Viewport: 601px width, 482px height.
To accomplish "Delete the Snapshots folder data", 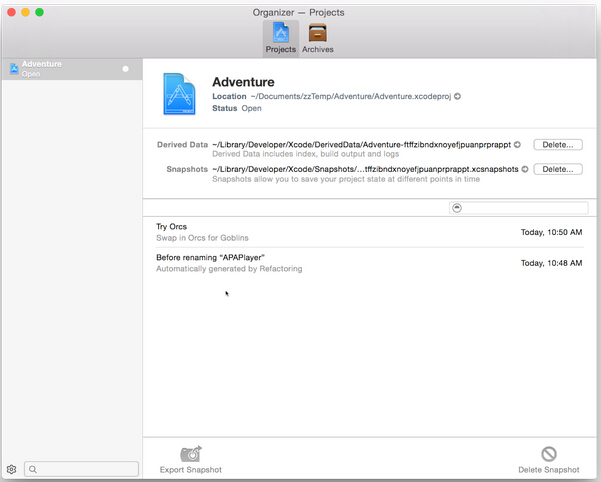I will click(x=557, y=169).
